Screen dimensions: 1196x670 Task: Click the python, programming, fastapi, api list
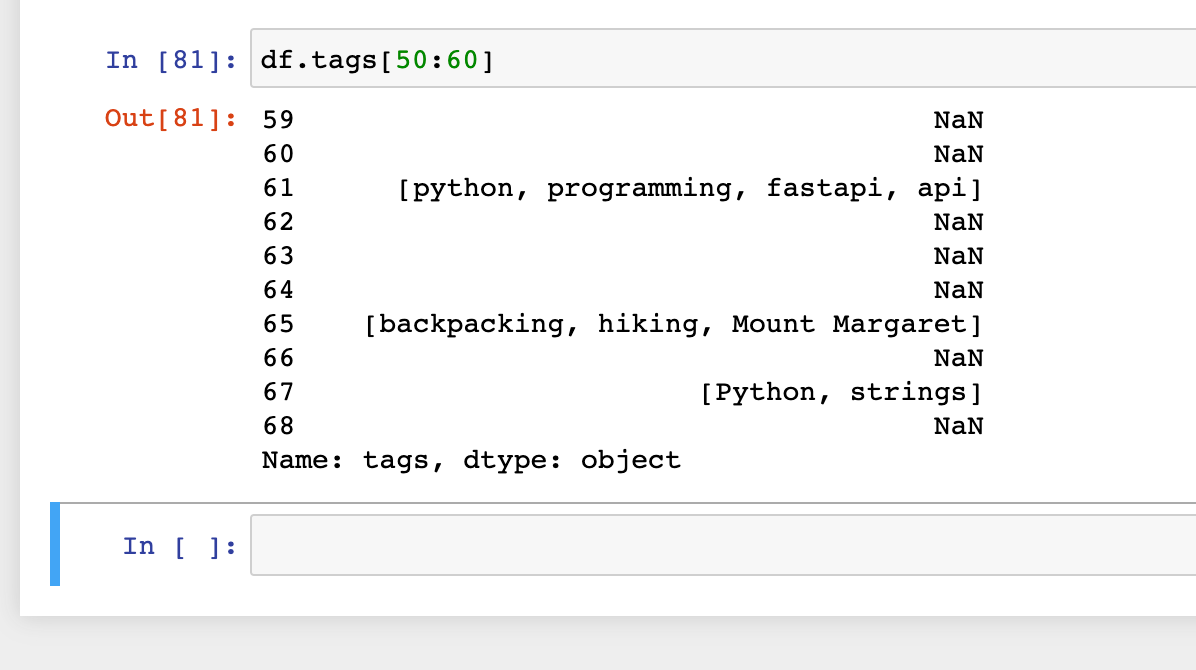[690, 188]
